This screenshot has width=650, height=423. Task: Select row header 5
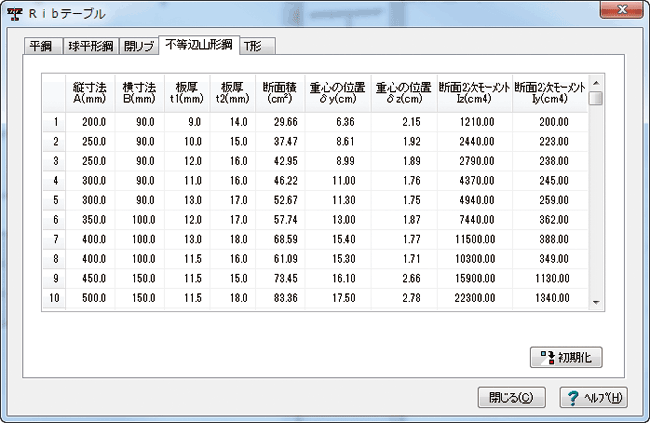[x=54, y=200]
